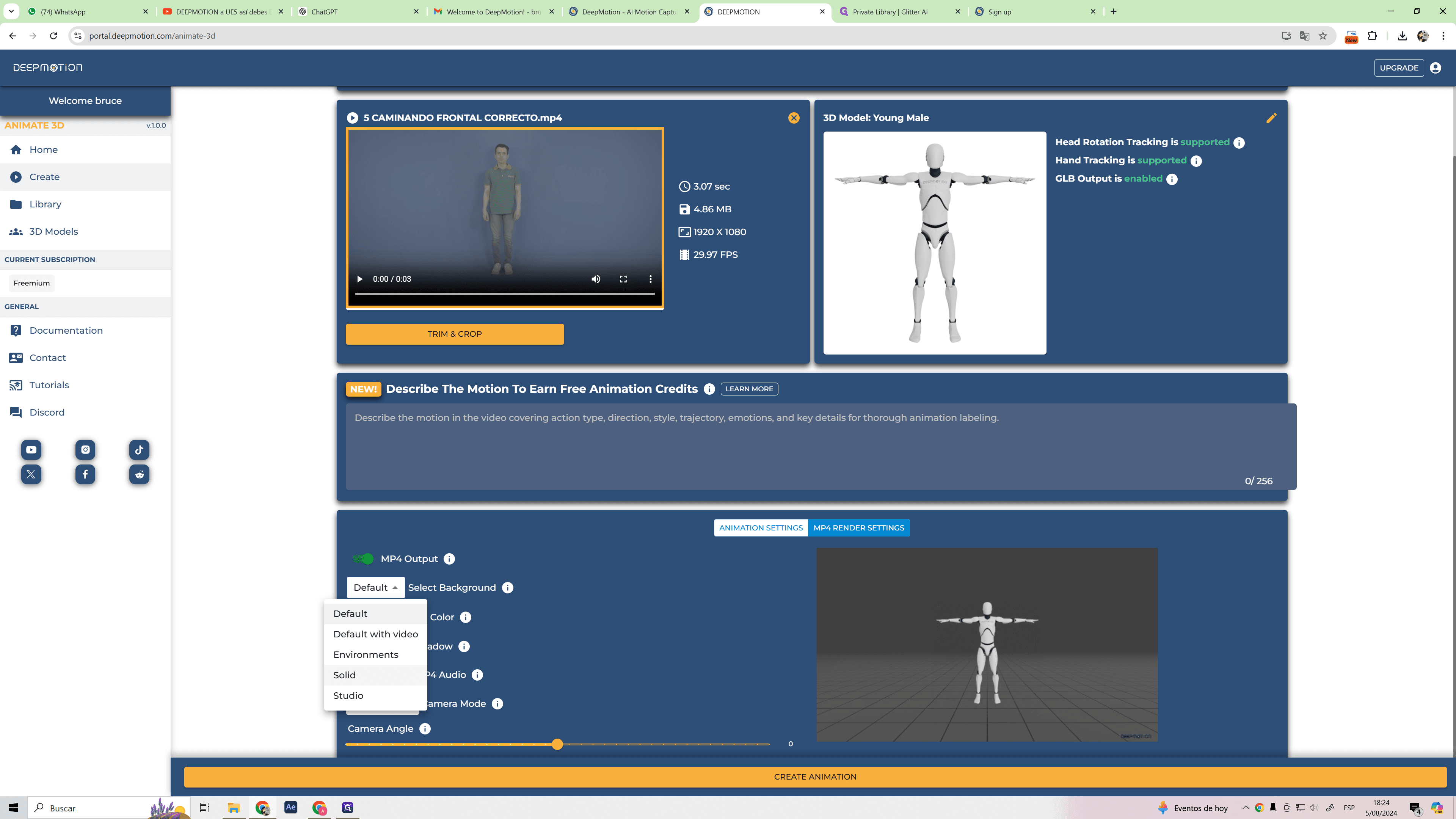The width and height of the screenshot is (1456, 819).
Task: Enter fullscreen on video preview
Action: pos(623,279)
